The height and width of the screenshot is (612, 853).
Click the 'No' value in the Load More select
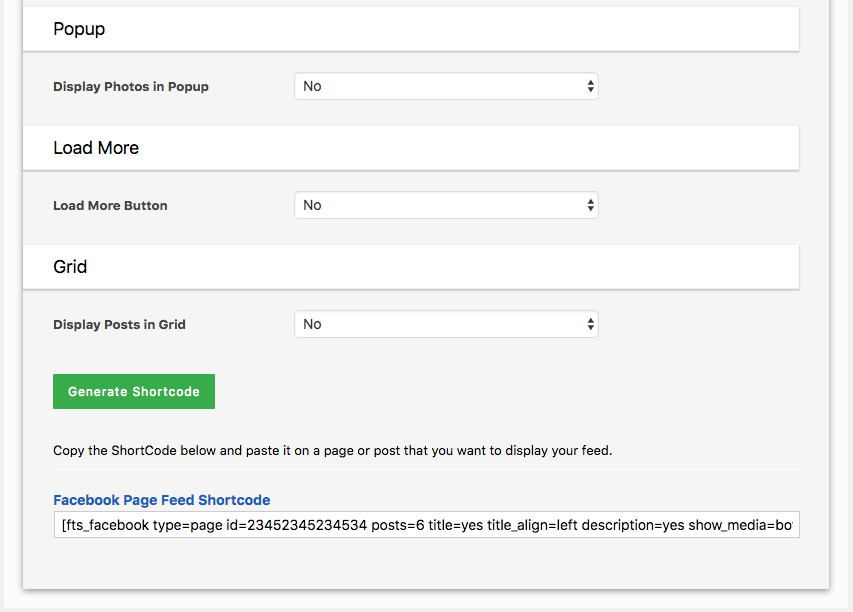coord(312,205)
